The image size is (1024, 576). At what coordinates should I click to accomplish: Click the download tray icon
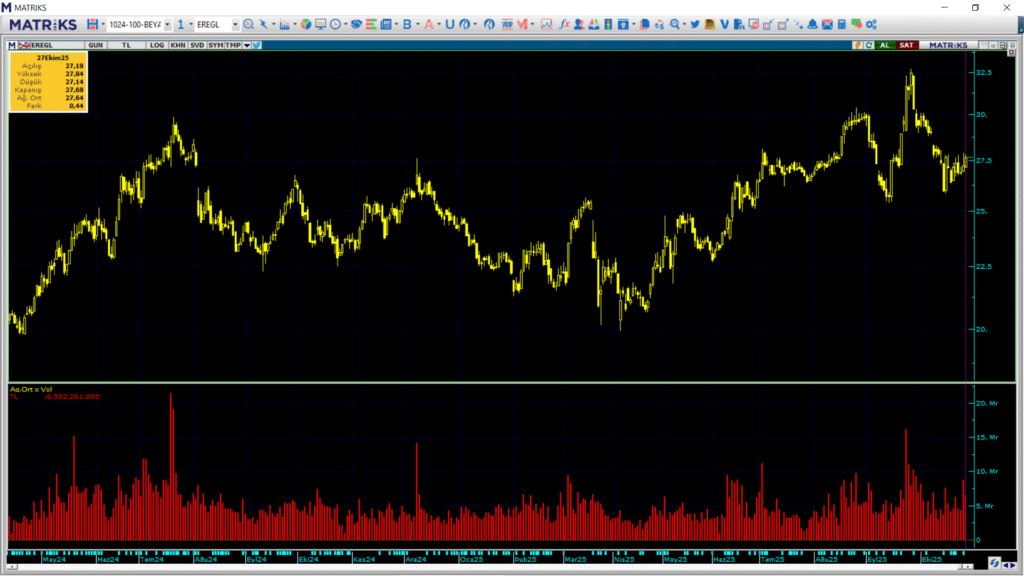594,24
